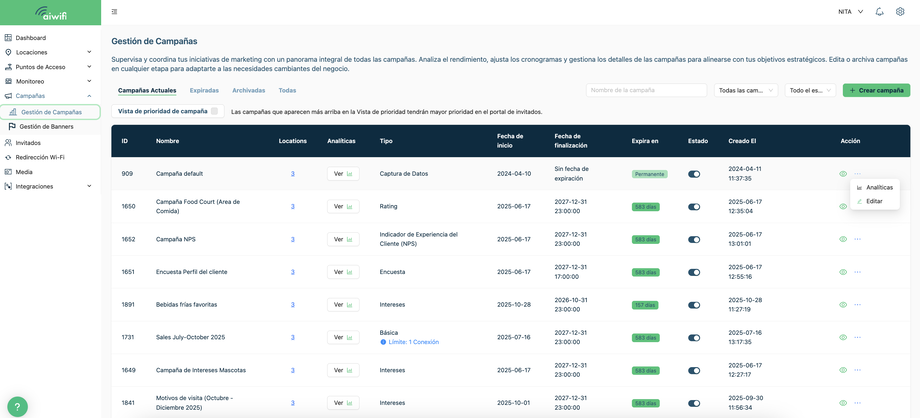Screen dimensions: 920x418
Task: Open Invitados in the sidebar
Action: pyautogui.click(x=28, y=143)
